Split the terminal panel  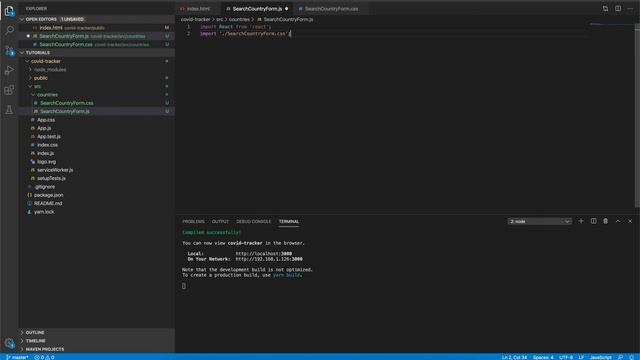pyautogui.click(x=593, y=221)
